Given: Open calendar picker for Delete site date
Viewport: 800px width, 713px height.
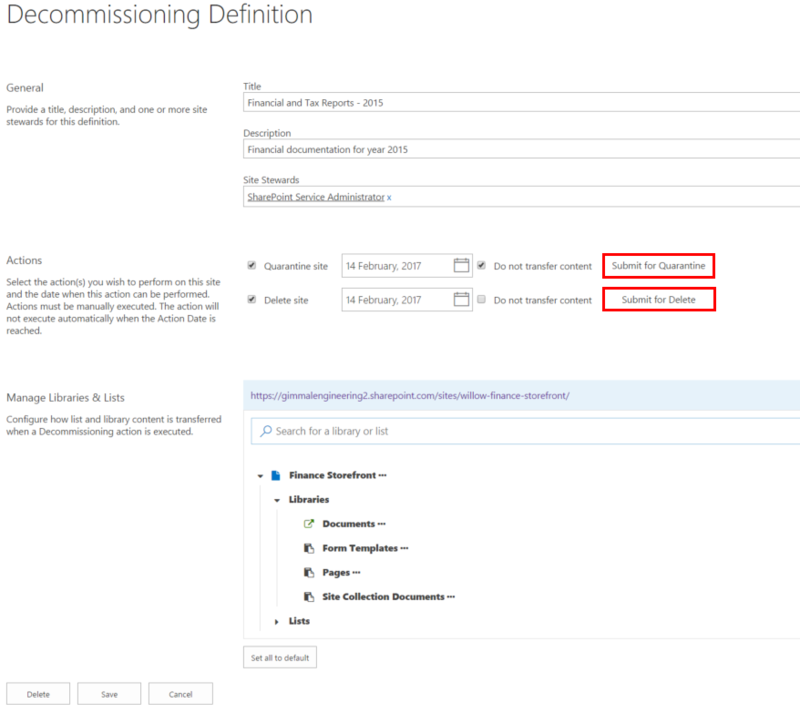Looking at the screenshot, I should [461, 299].
